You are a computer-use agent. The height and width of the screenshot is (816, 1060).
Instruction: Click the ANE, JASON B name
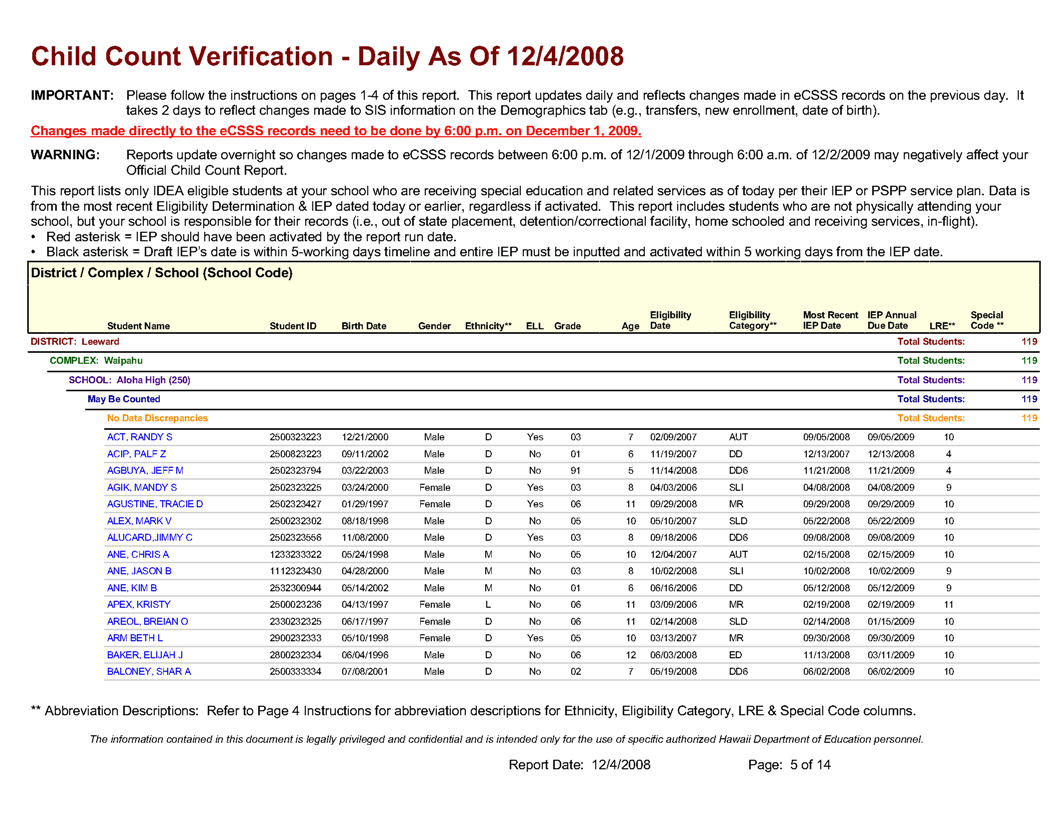pos(139,571)
